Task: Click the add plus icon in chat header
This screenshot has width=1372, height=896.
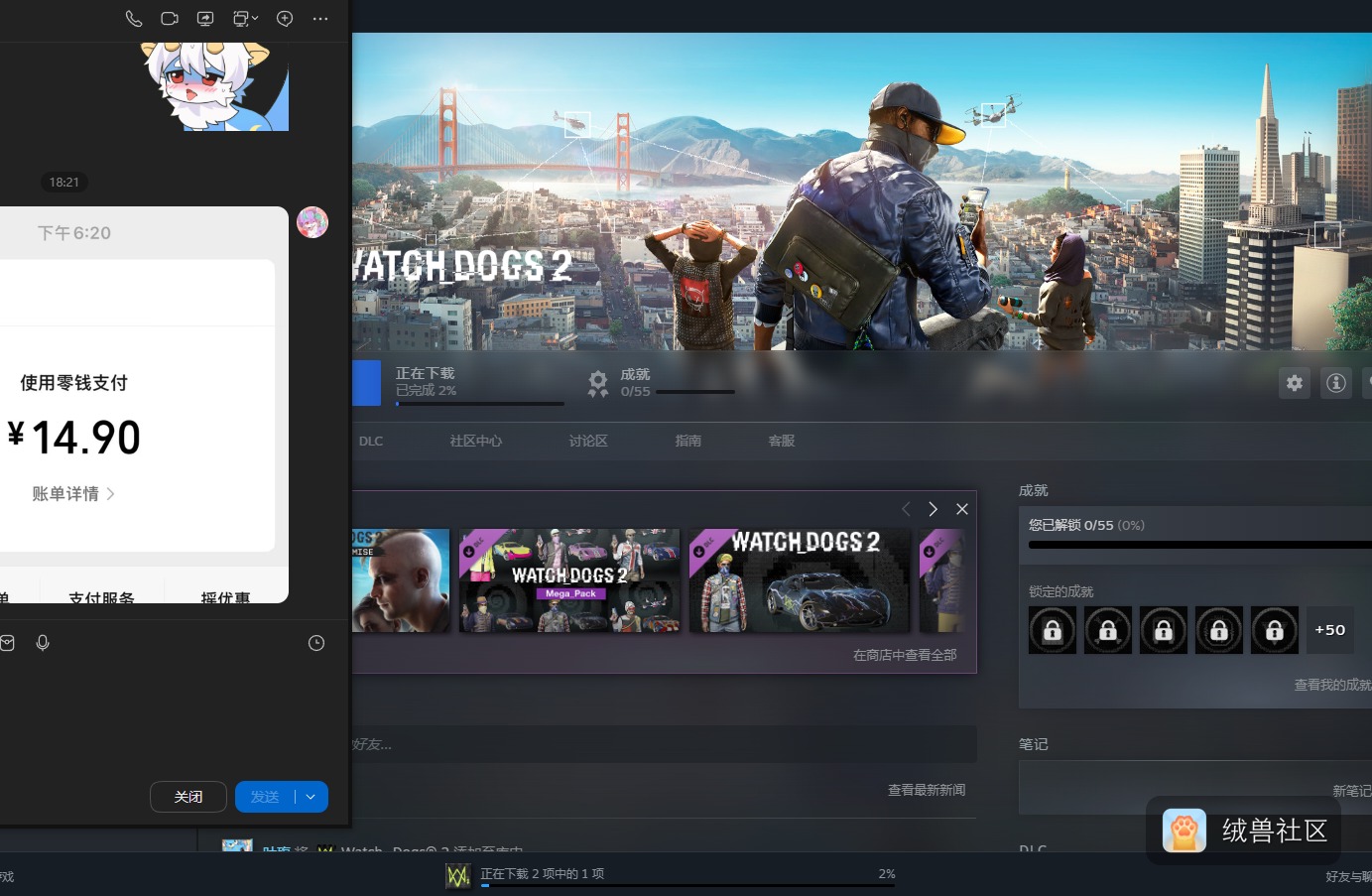Action: click(285, 19)
